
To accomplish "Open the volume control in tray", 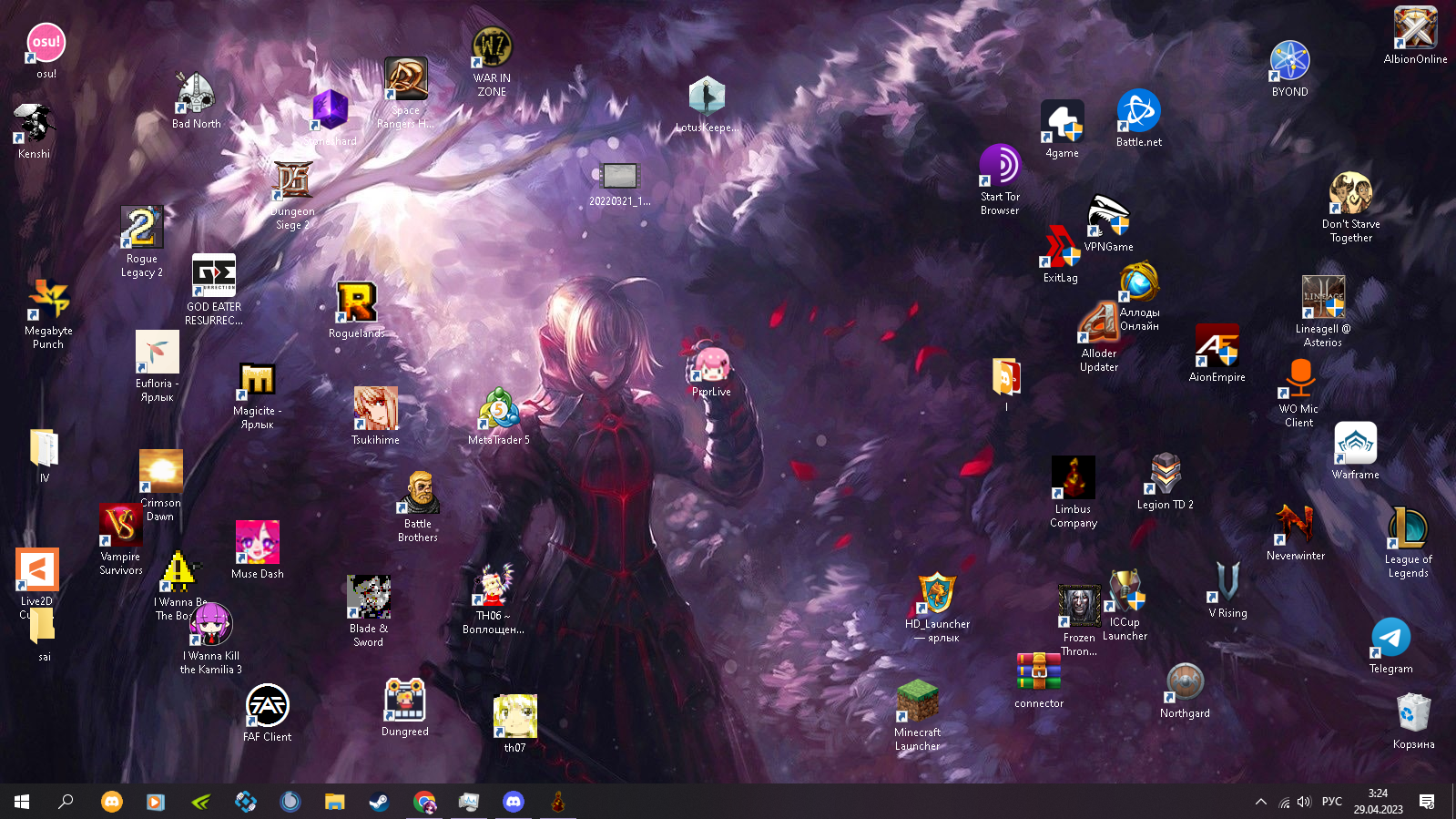I will 1304,802.
